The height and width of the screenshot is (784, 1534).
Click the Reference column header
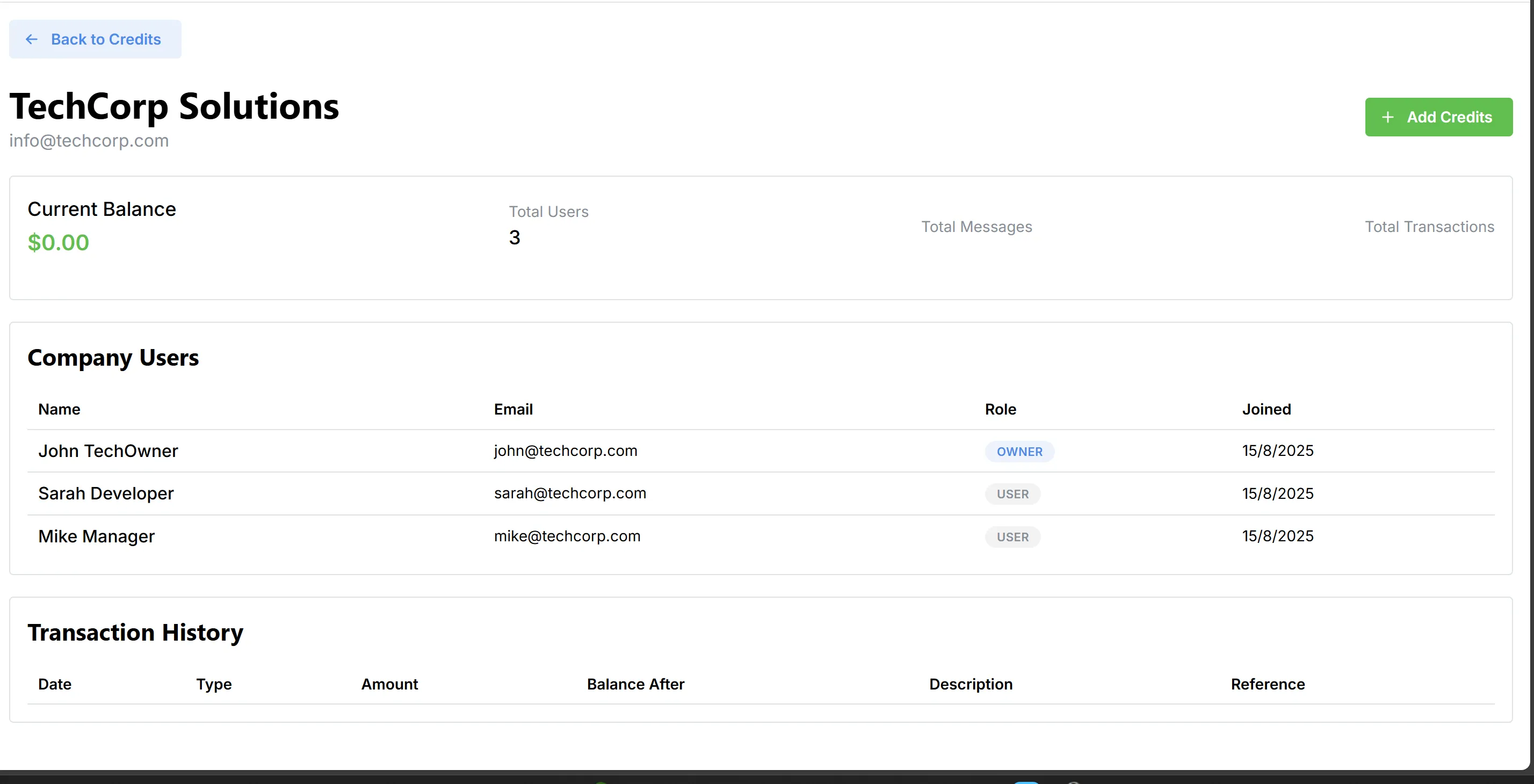1267,685
